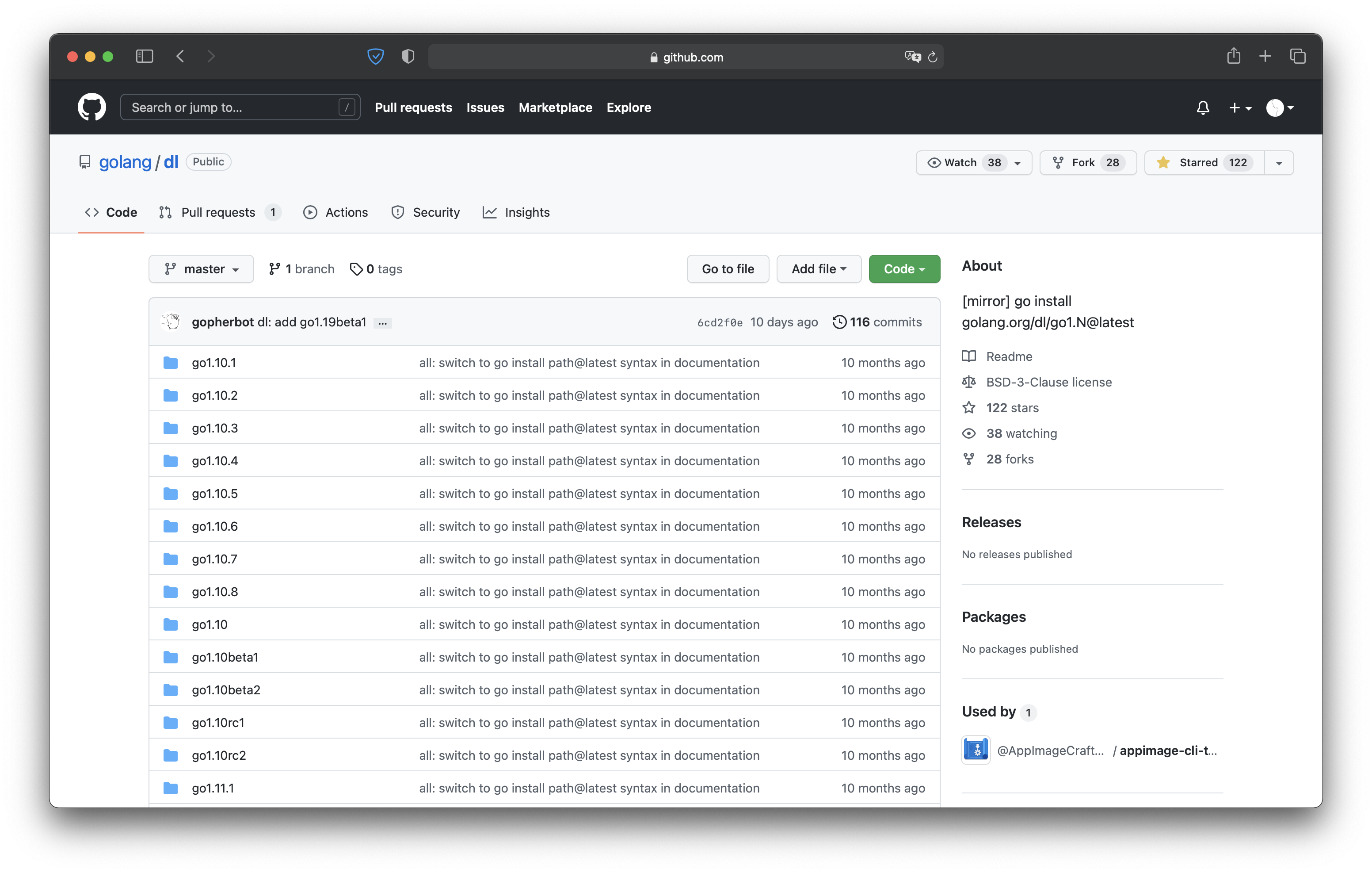Click the translate icon in address bar

(912, 57)
